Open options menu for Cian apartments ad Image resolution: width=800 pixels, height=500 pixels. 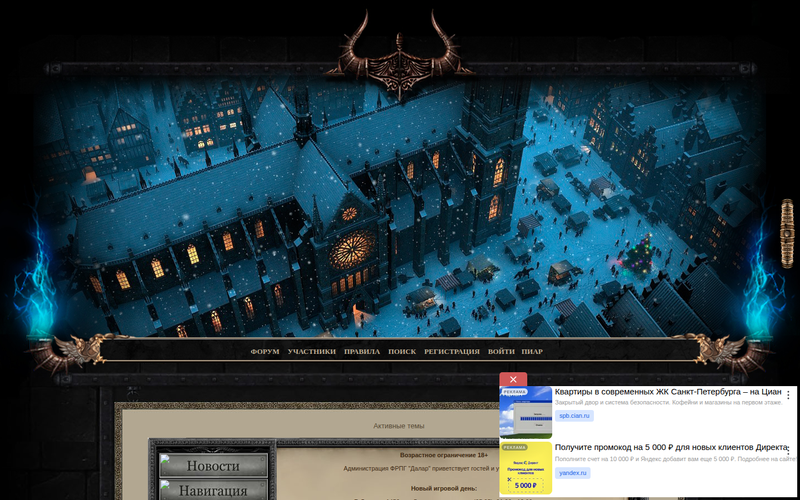click(x=788, y=395)
